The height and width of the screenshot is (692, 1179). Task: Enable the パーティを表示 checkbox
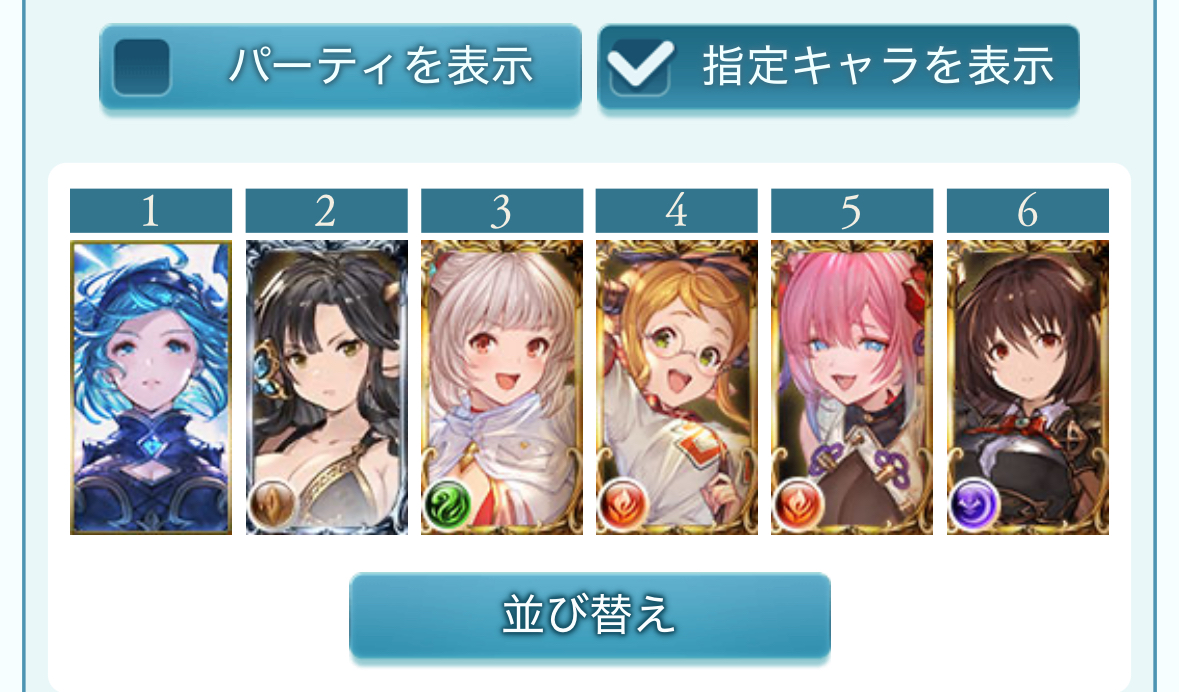(141, 67)
